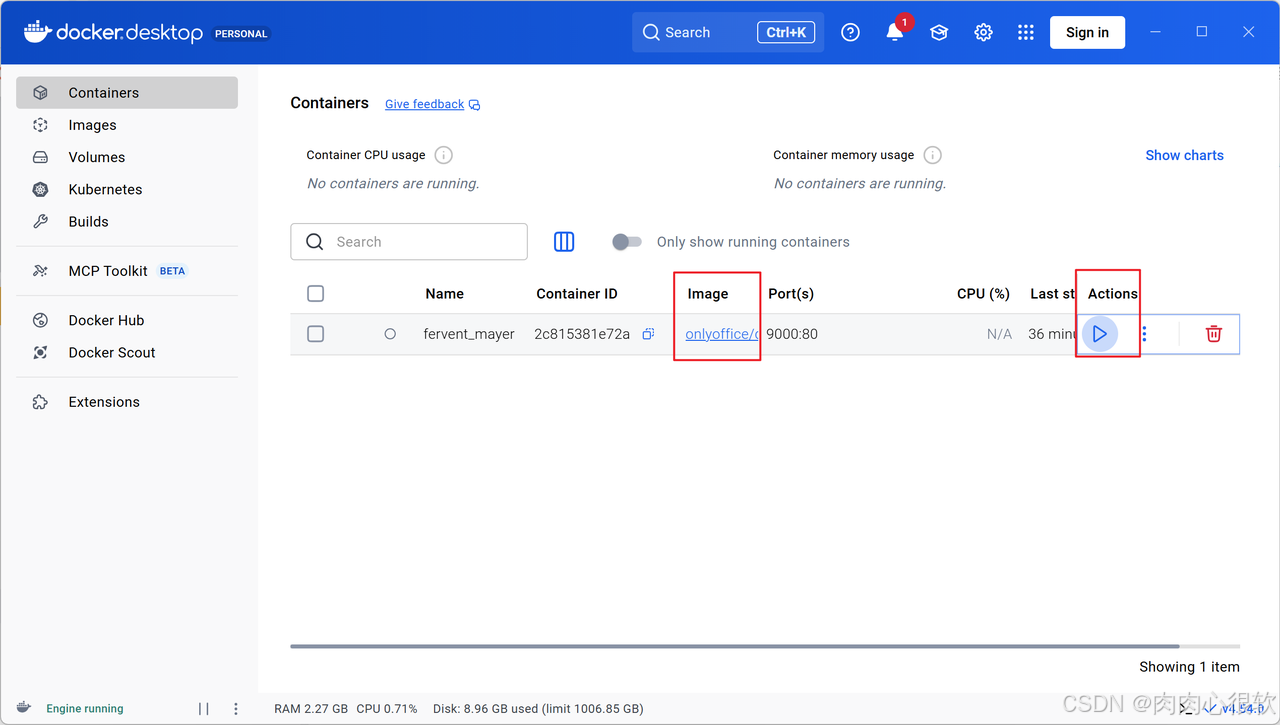The image size is (1280, 725).
Task: Check the fervent_mayer row checkbox
Action: 316,334
